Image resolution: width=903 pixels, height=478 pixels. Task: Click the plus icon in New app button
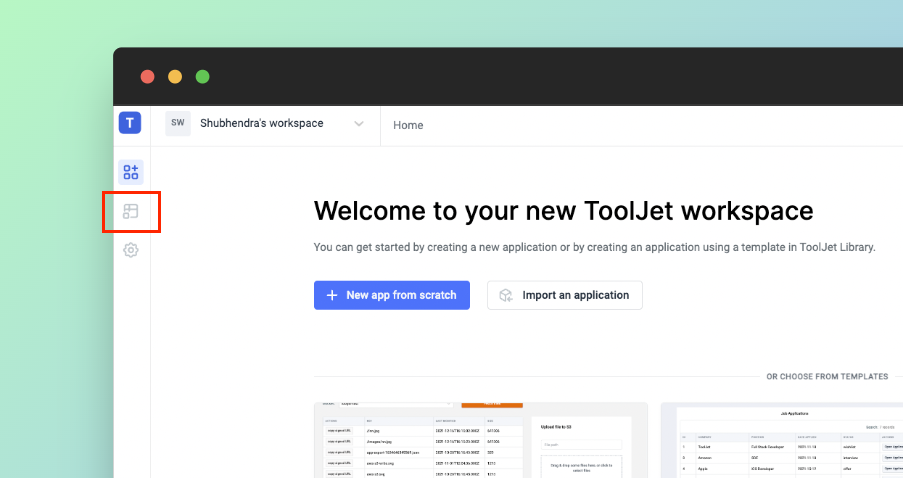[332, 295]
